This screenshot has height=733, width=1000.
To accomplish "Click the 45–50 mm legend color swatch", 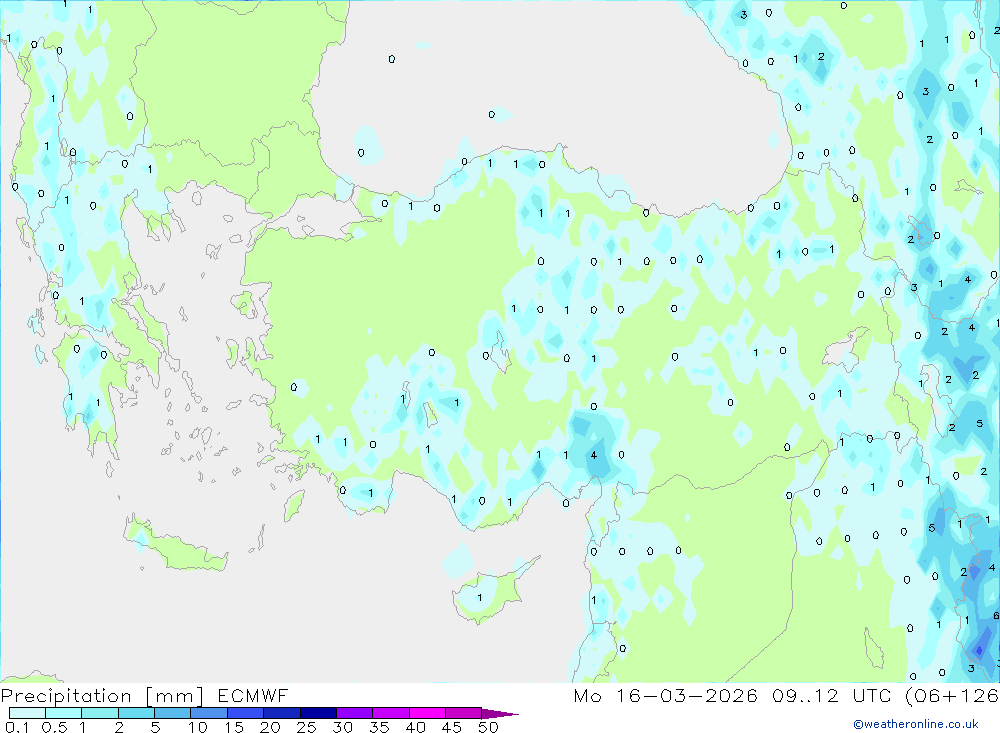I will (x=464, y=713).
